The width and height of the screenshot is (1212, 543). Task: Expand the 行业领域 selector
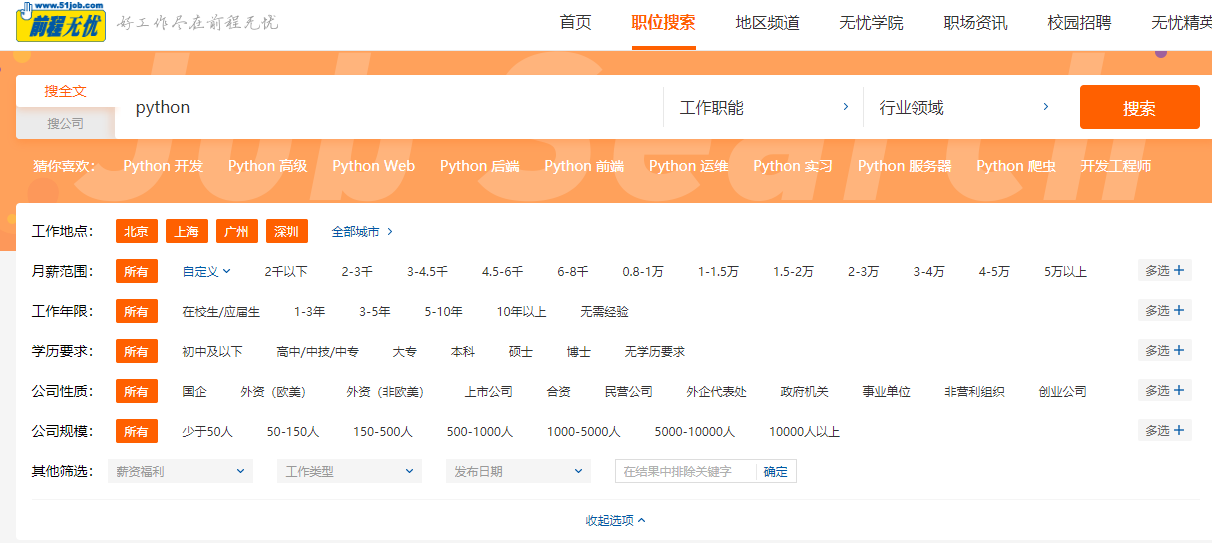coord(964,107)
